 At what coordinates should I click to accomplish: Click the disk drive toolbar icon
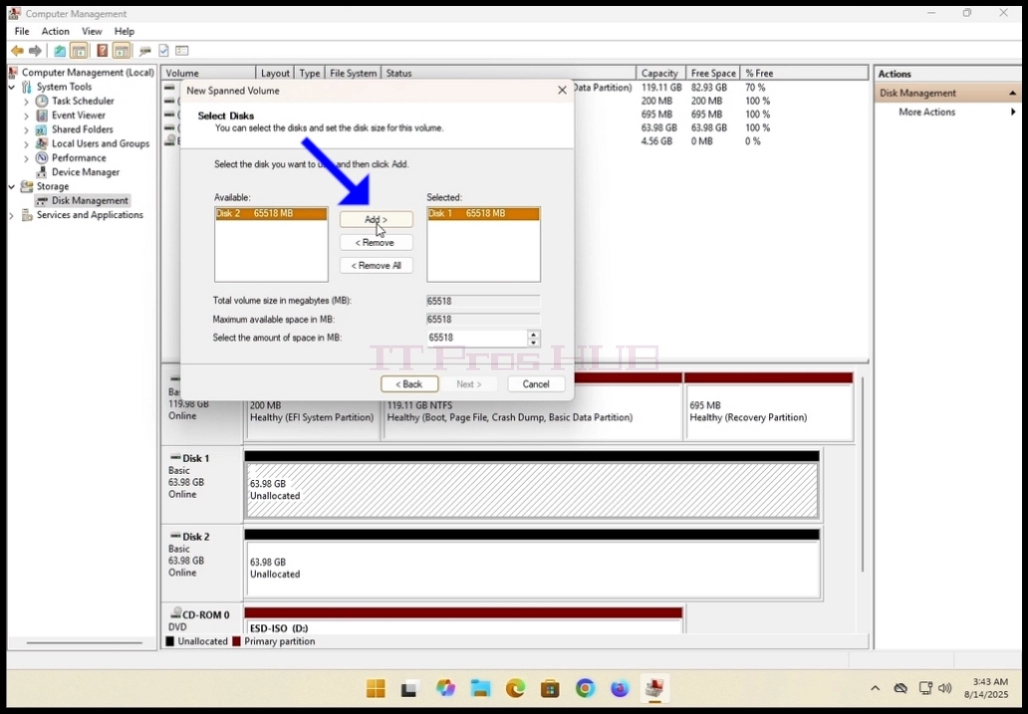[x=145, y=50]
